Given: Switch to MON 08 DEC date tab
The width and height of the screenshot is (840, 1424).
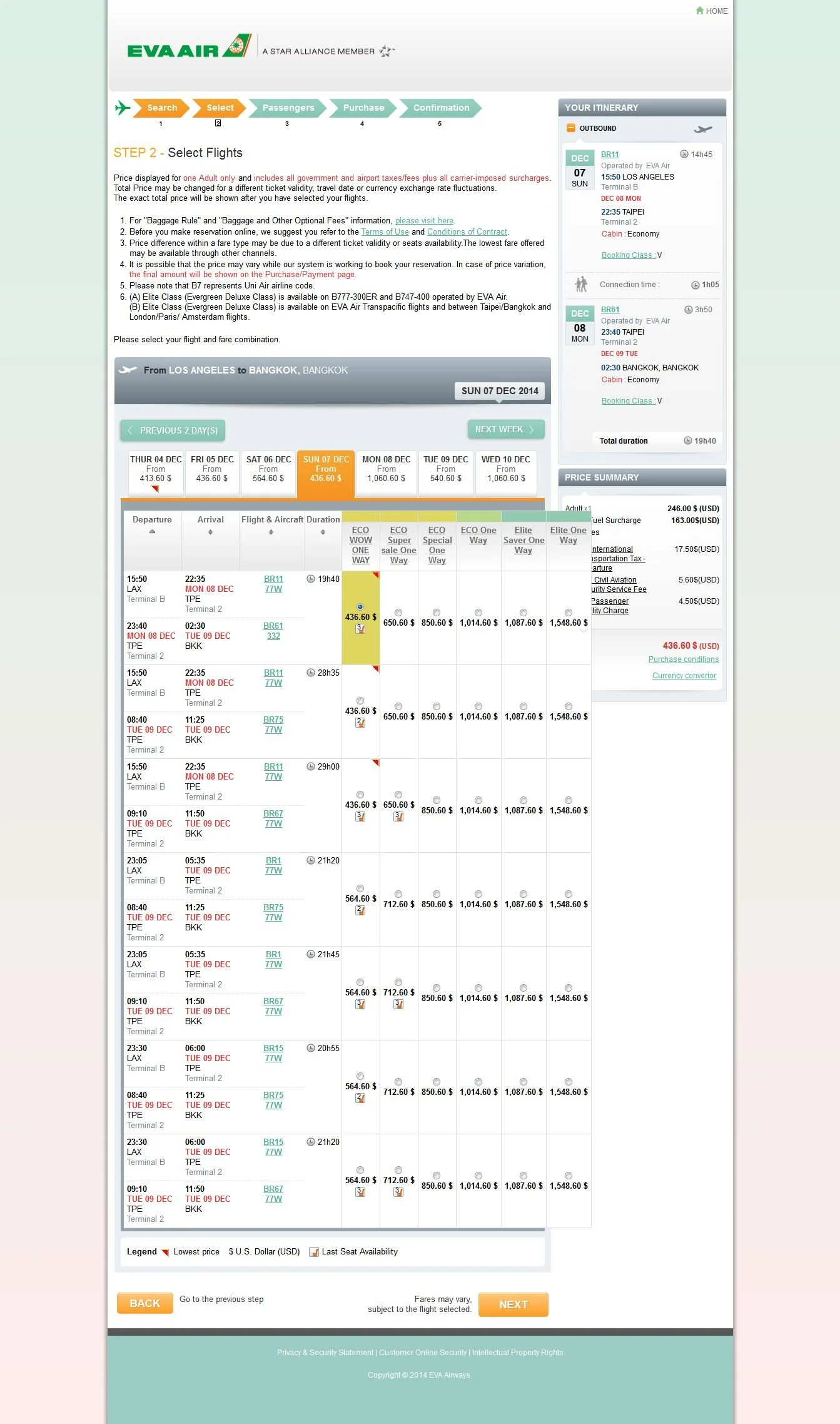Looking at the screenshot, I should click(x=386, y=474).
